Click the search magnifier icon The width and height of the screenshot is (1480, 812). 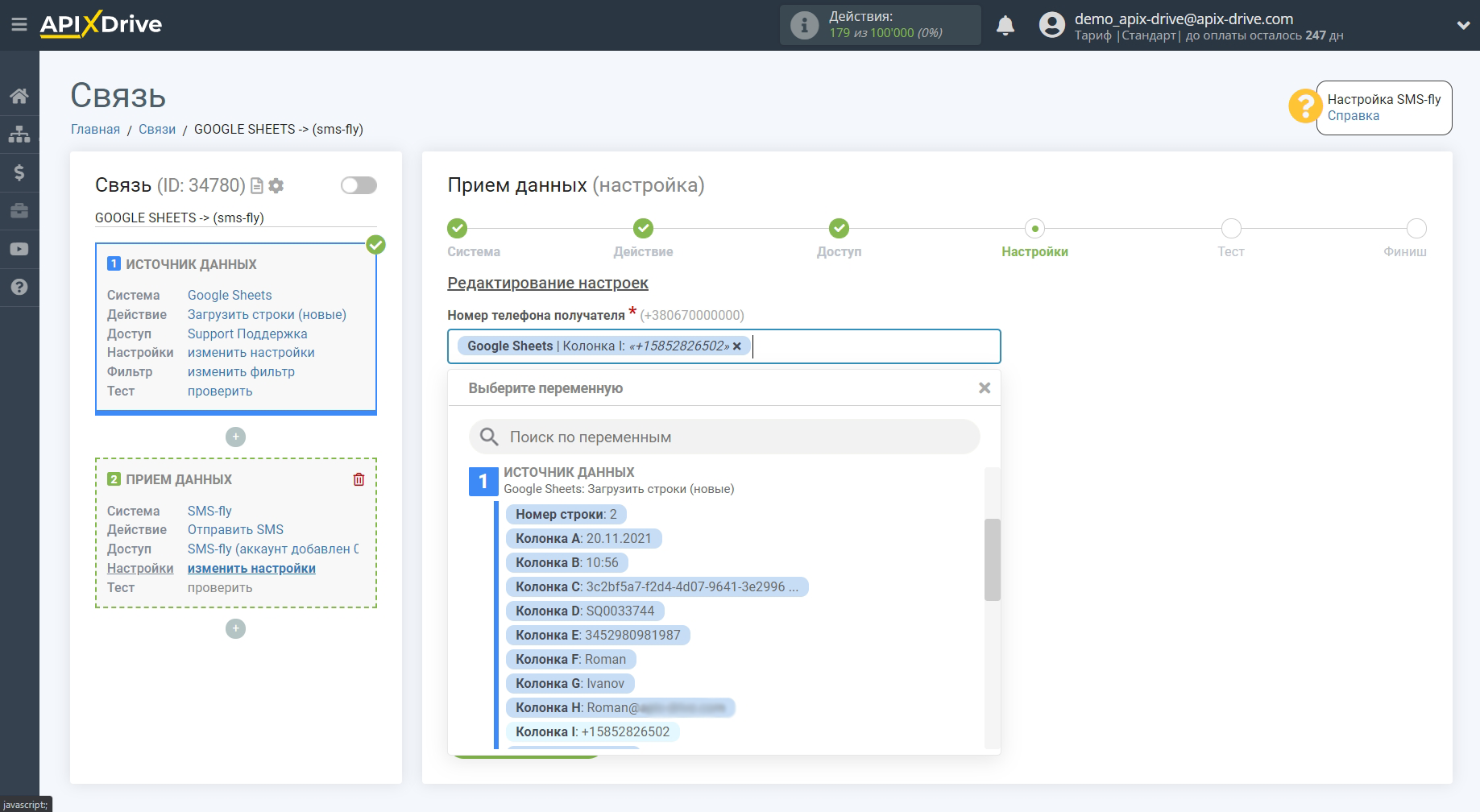coord(489,437)
